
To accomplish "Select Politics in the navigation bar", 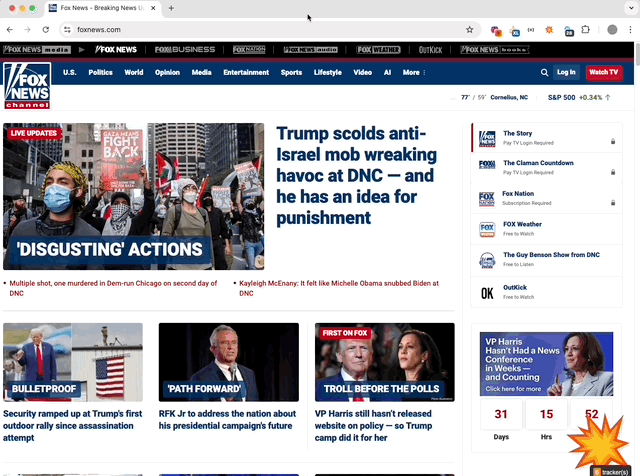I will click(100, 72).
